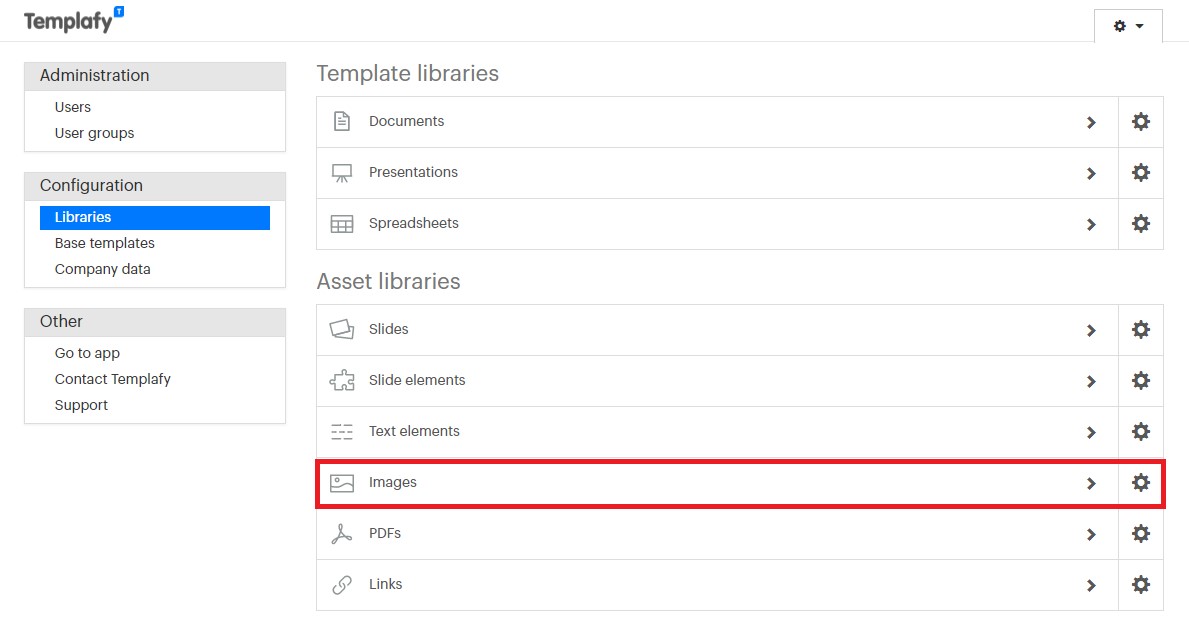Click the Documents template library icon
Screen dimensions: 1189x625
coord(341,120)
